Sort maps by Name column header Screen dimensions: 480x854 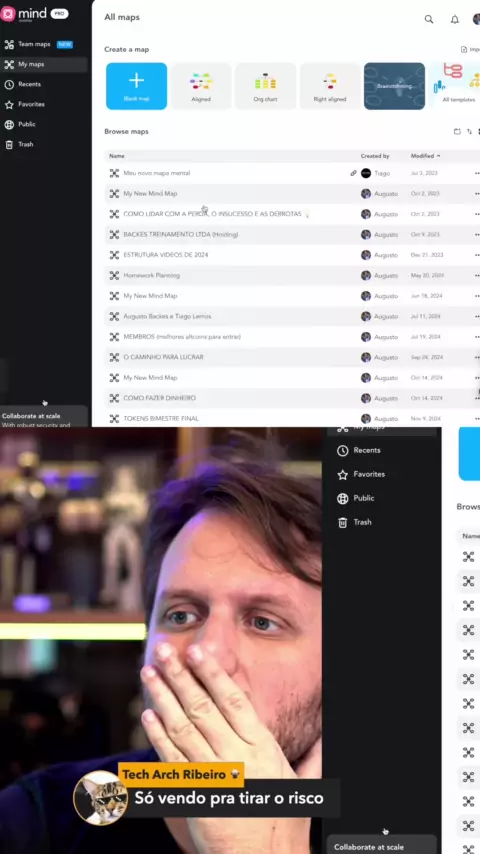click(x=117, y=156)
